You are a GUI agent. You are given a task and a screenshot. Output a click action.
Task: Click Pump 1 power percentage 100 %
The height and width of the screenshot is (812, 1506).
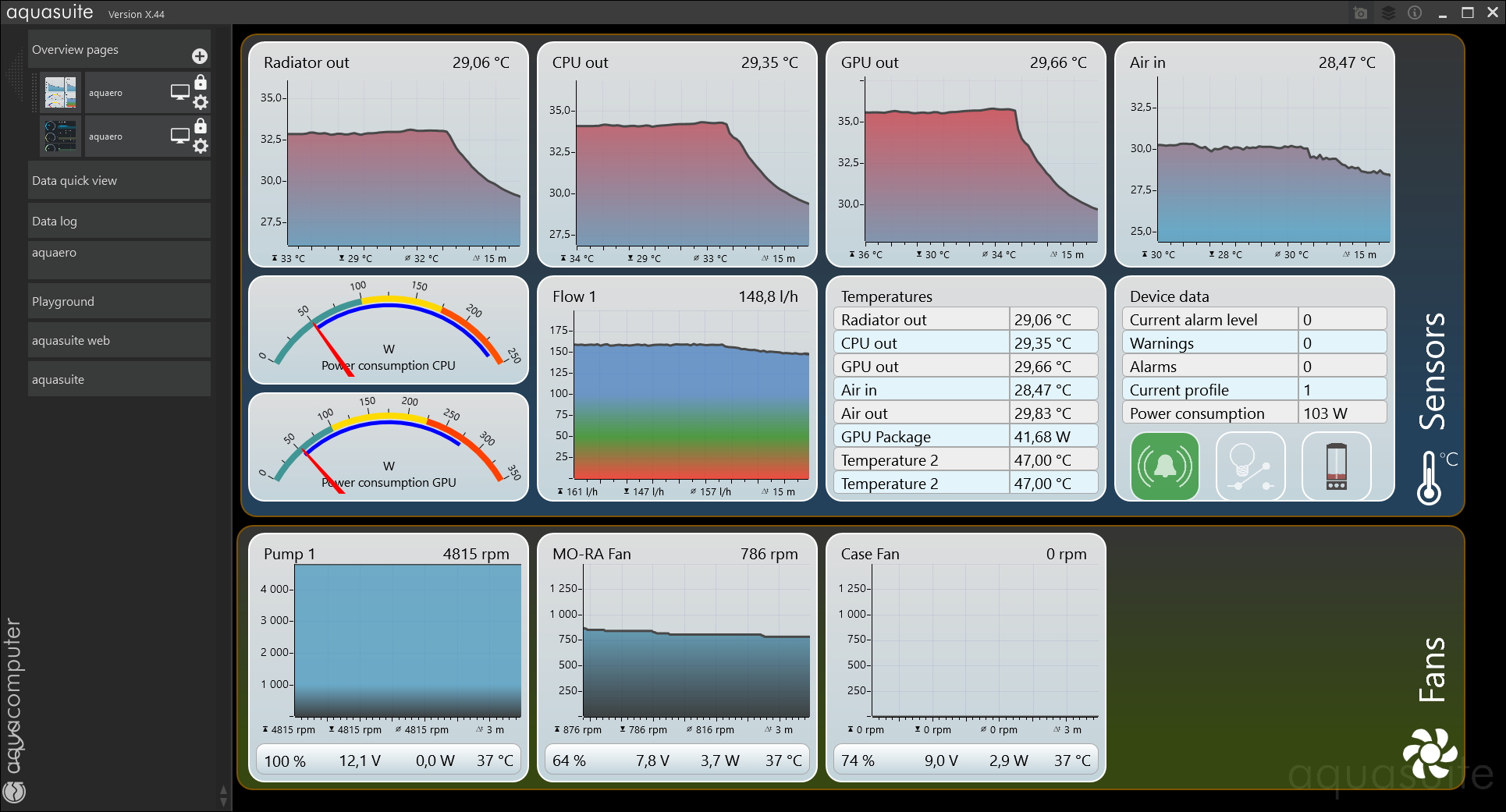pyautogui.click(x=285, y=761)
